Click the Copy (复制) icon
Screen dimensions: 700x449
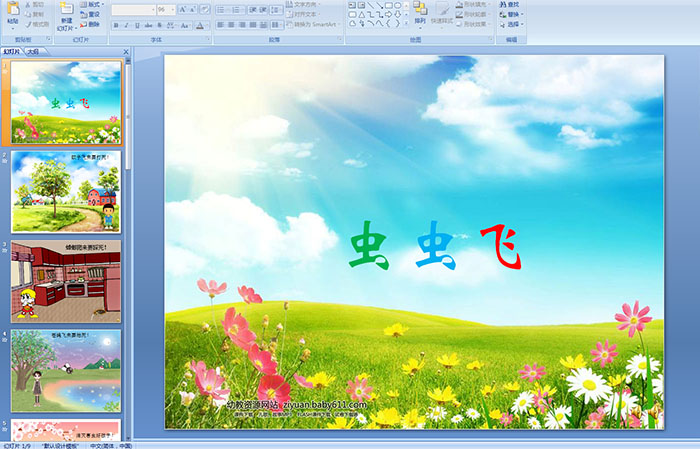click(x=29, y=14)
